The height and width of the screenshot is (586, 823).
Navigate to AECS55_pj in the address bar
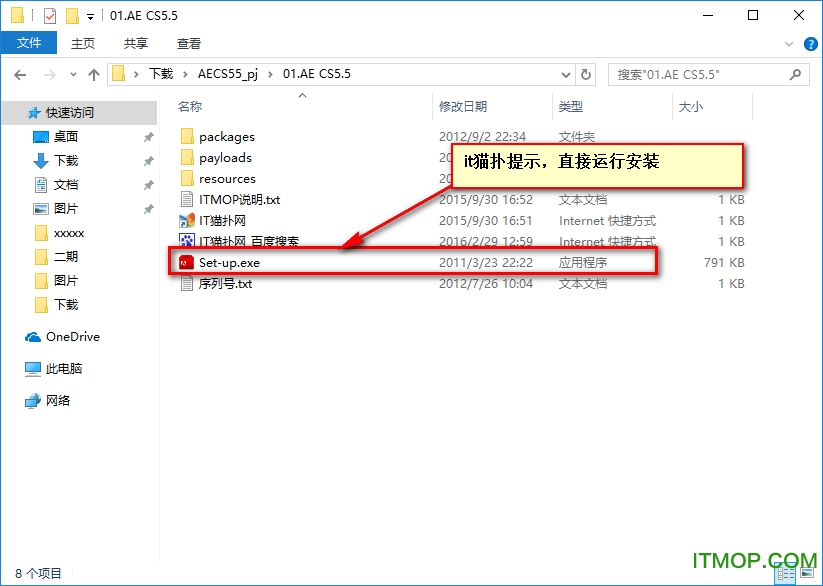pyautogui.click(x=228, y=74)
